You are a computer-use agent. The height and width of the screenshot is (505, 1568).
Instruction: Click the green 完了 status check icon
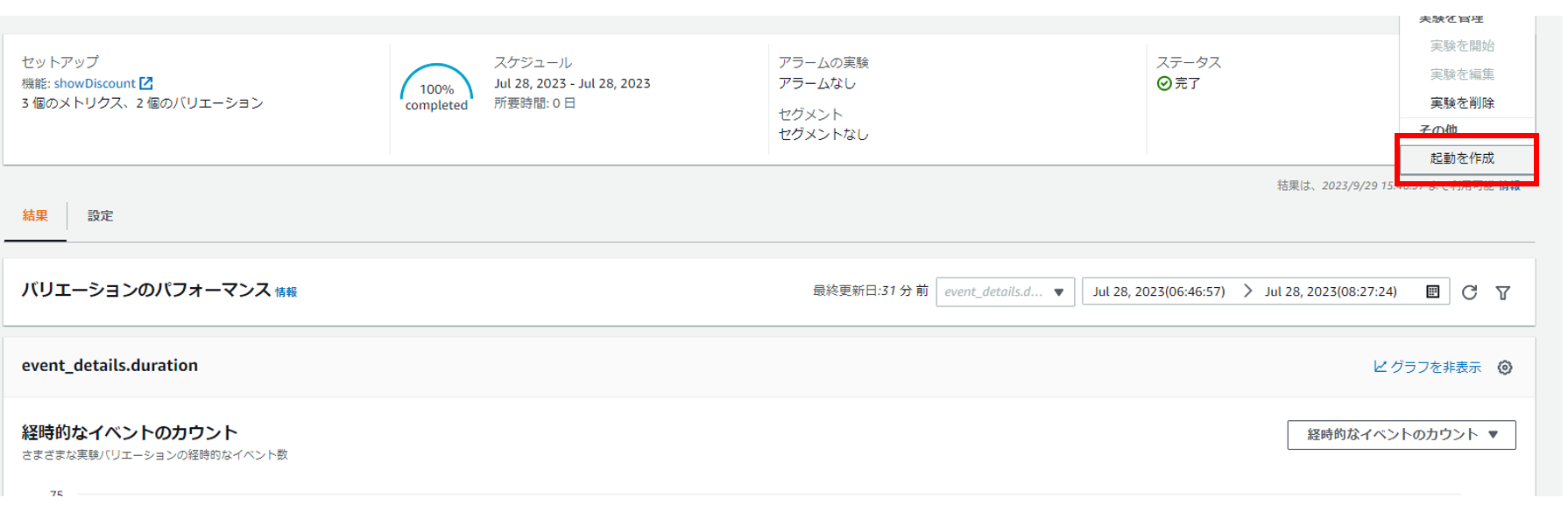[x=1164, y=84]
